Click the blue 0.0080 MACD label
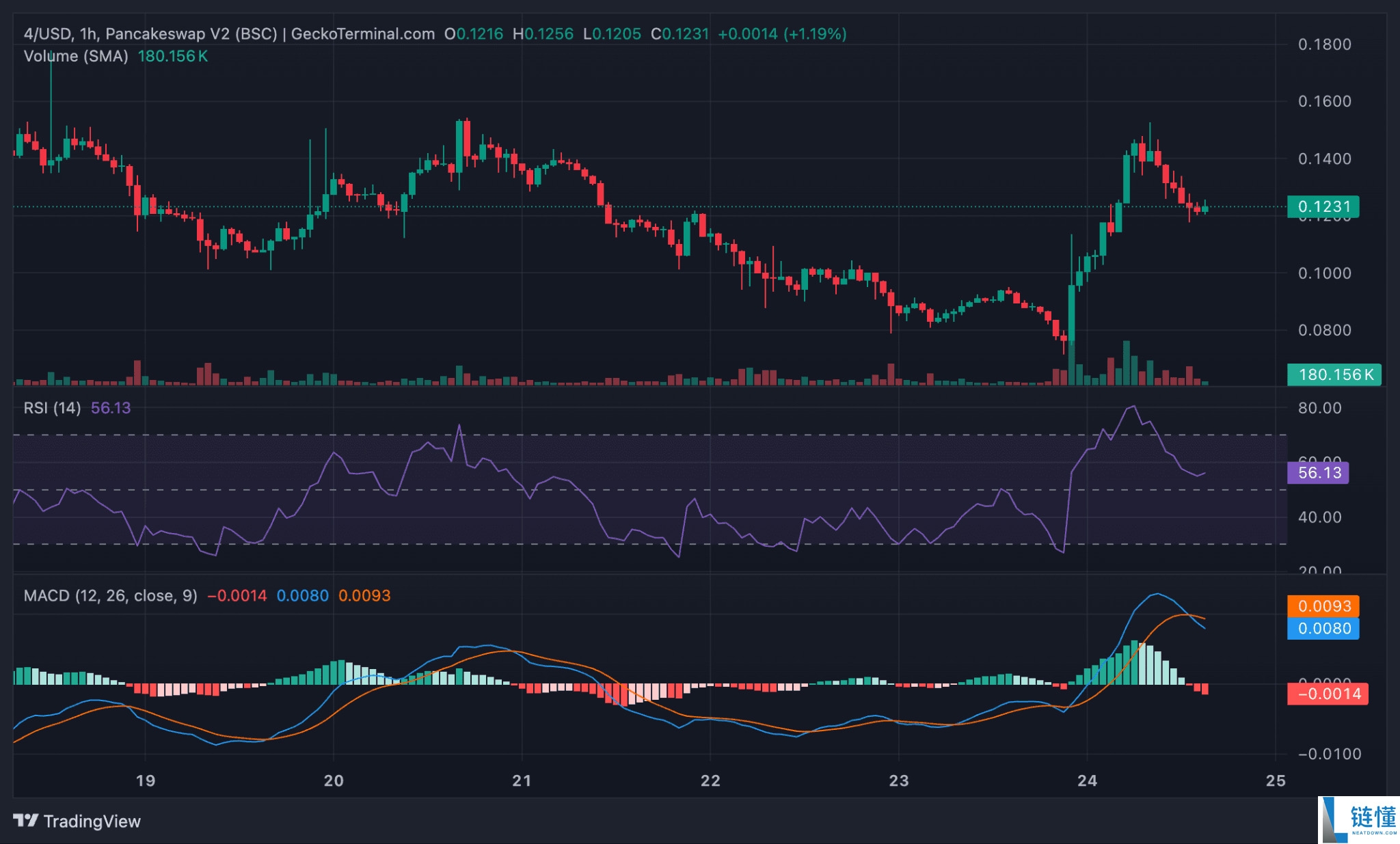Screen dimensions: 1400x844 tap(1323, 629)
